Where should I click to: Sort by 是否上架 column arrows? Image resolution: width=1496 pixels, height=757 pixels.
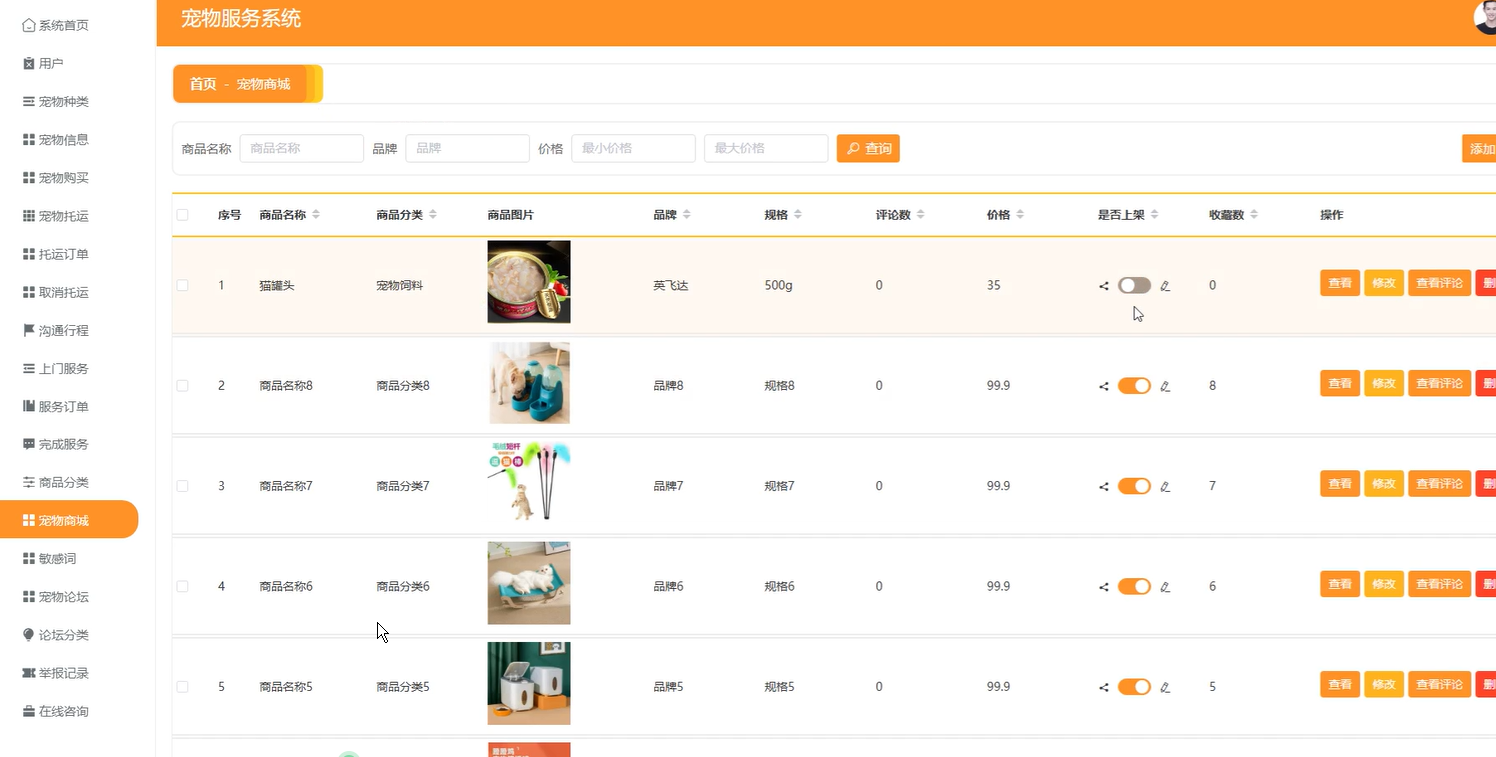pyautogui.click(x=1155, y=215)
